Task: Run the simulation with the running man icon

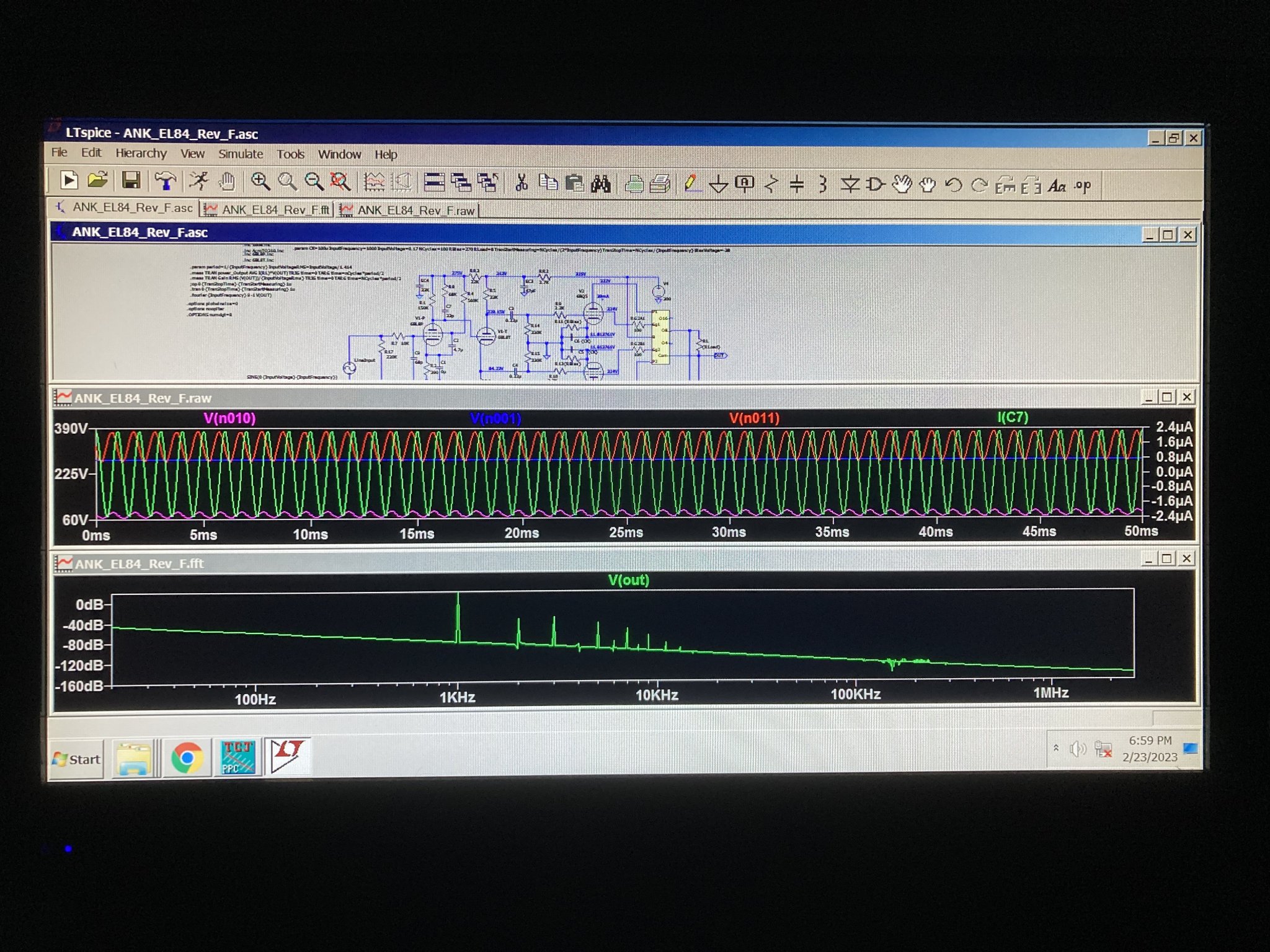Action: point(199,181)
